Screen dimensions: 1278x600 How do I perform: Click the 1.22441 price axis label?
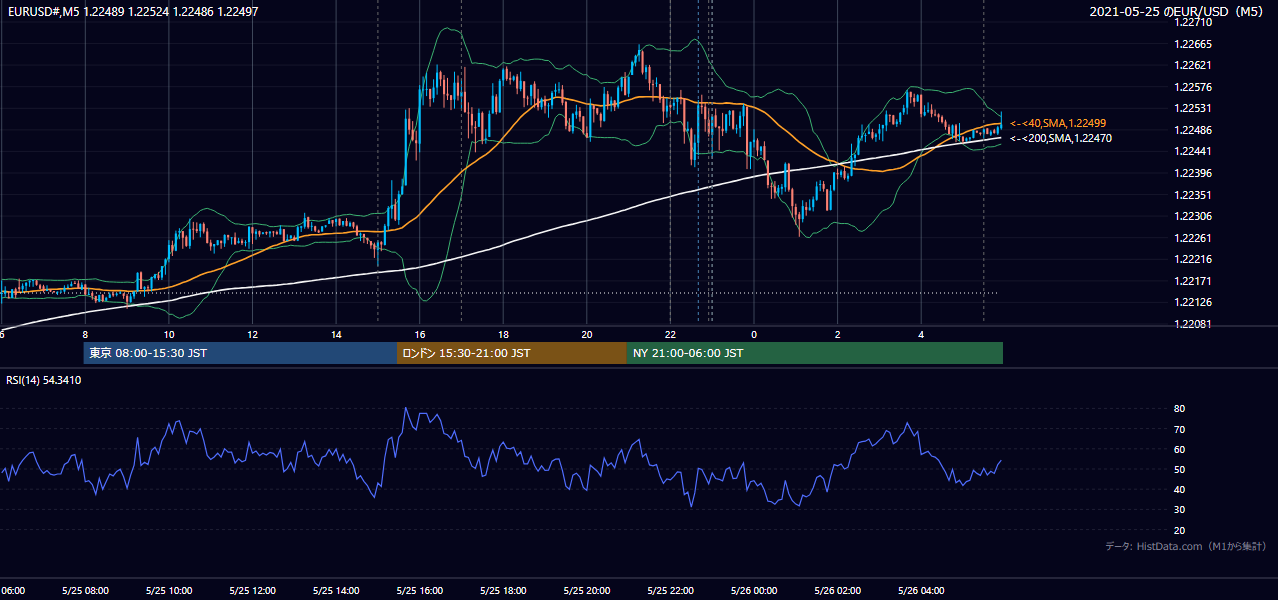point(1193,151)
